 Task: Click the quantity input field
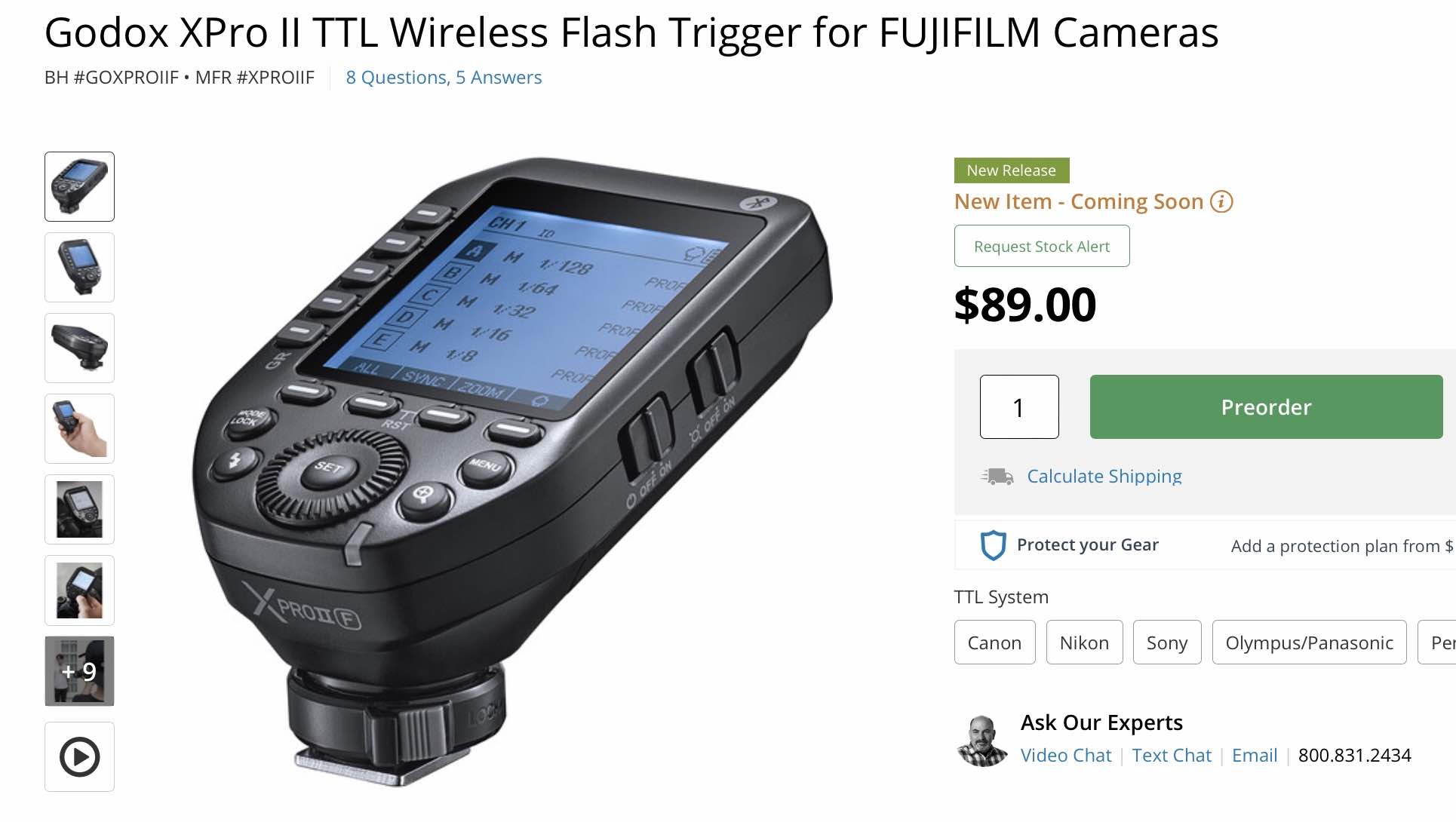[1018, 407]
